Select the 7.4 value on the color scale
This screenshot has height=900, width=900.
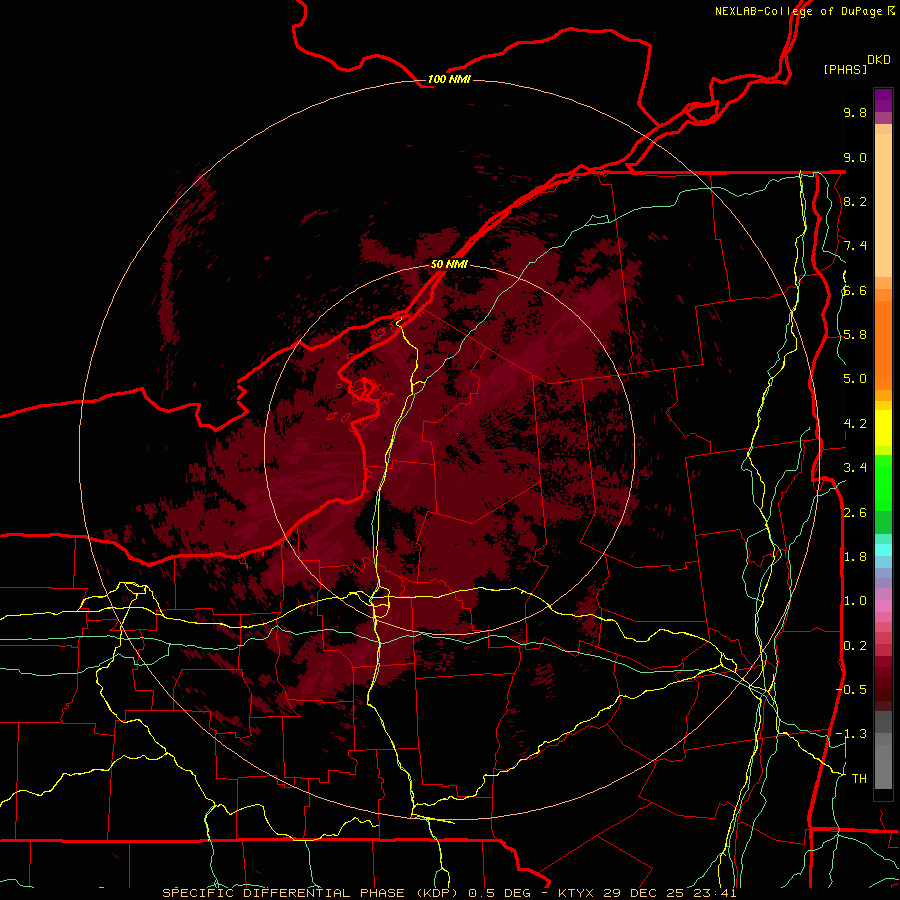tap(855, 246)
